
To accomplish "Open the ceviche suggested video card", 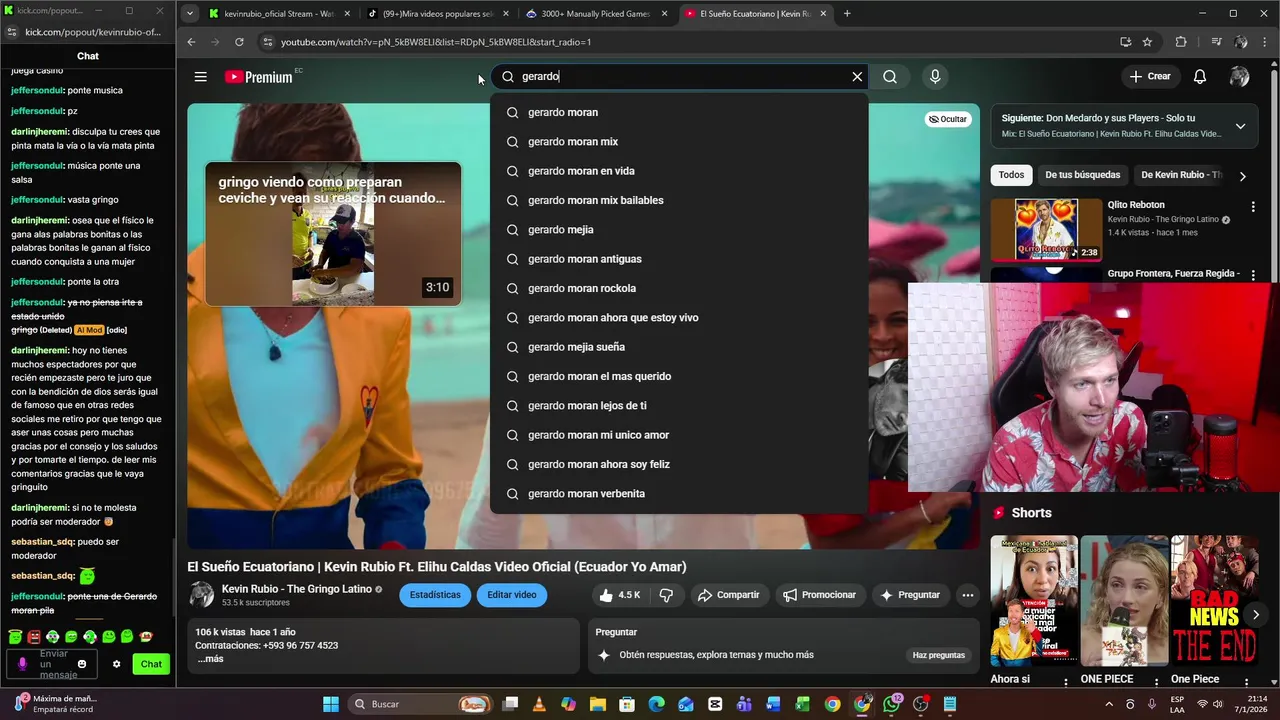I will click(x=333, y=233).
